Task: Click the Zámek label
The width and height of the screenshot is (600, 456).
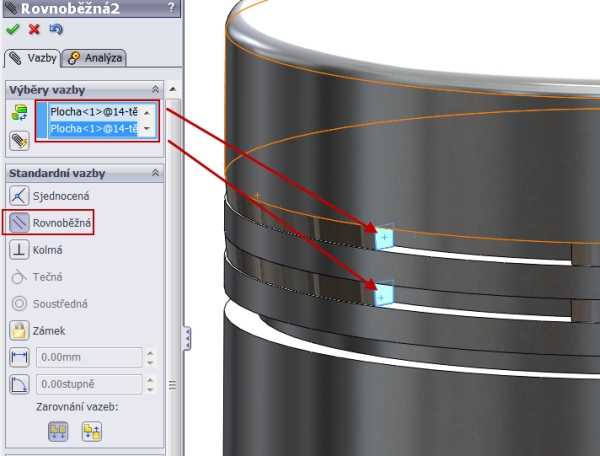Action: pos(49,331)
